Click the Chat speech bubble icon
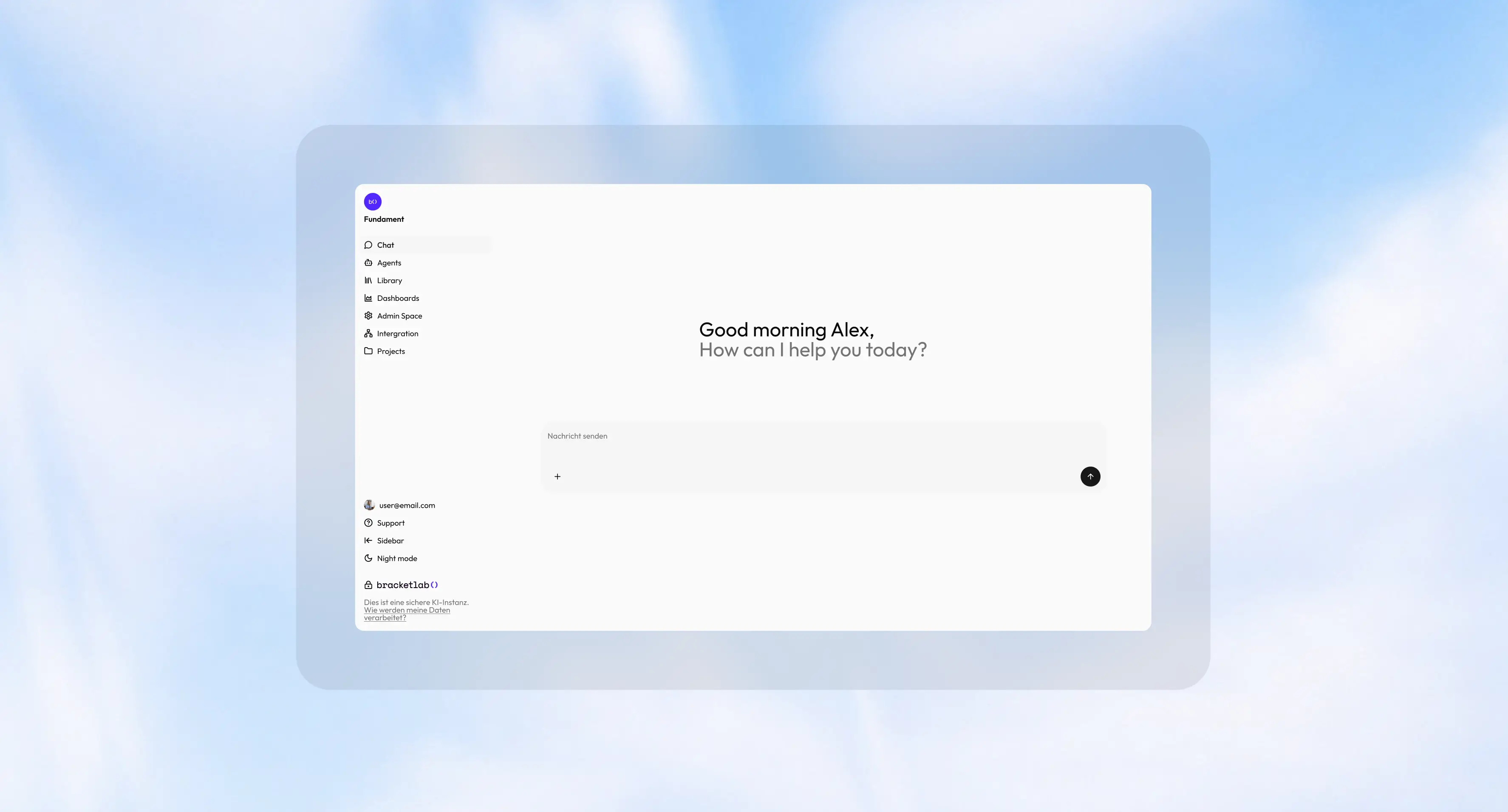The width and height of the screenshot is (1508, 812). click(x=368, y=245)
